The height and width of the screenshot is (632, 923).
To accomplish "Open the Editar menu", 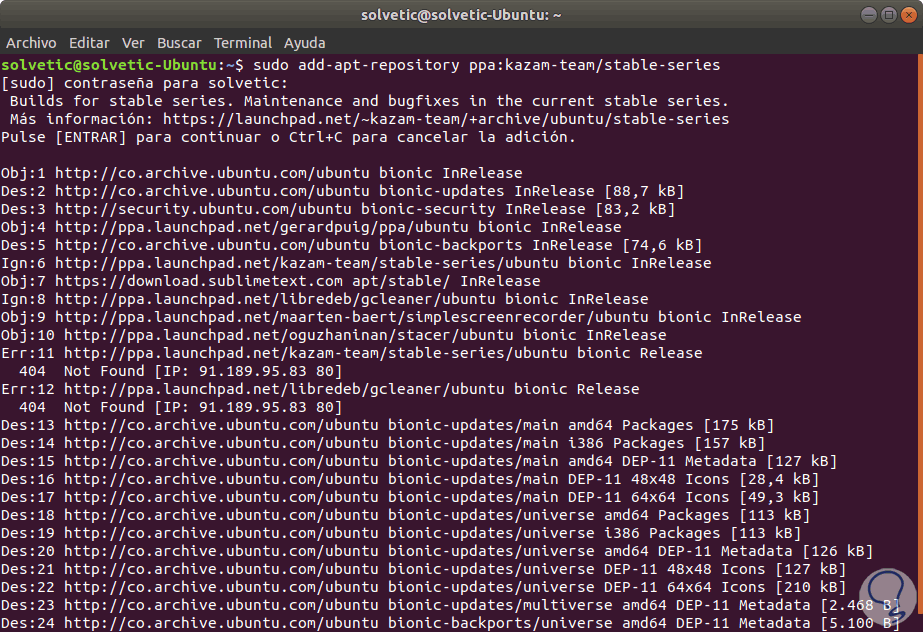I will 89,43.
